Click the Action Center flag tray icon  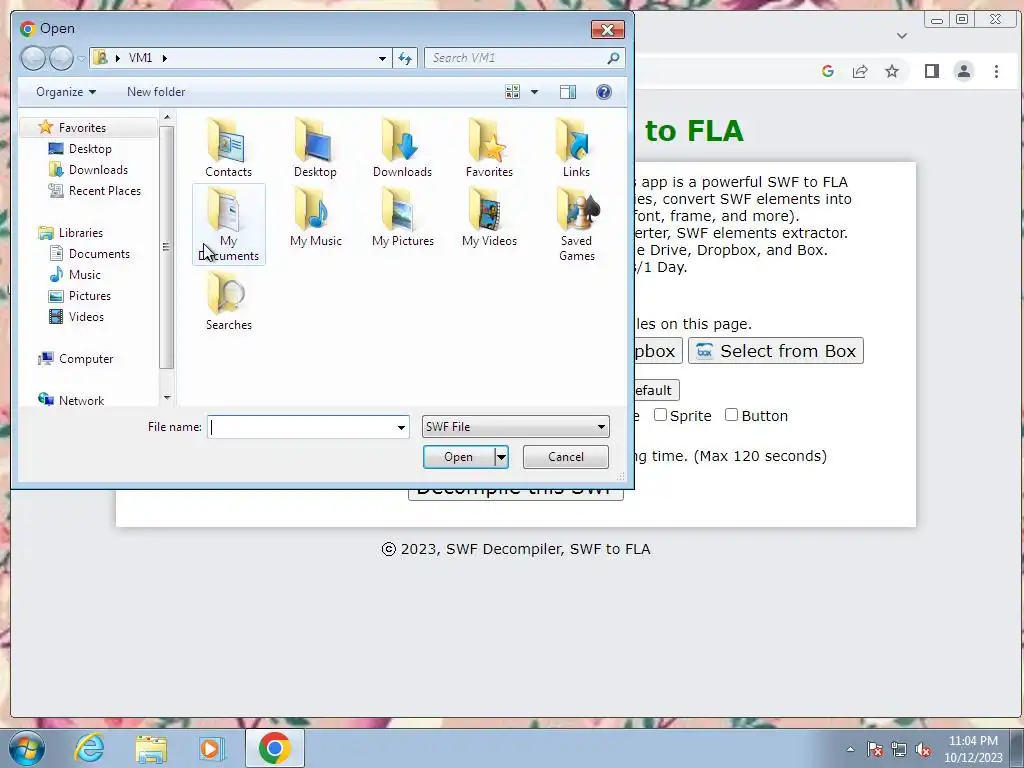pos(875,750)
